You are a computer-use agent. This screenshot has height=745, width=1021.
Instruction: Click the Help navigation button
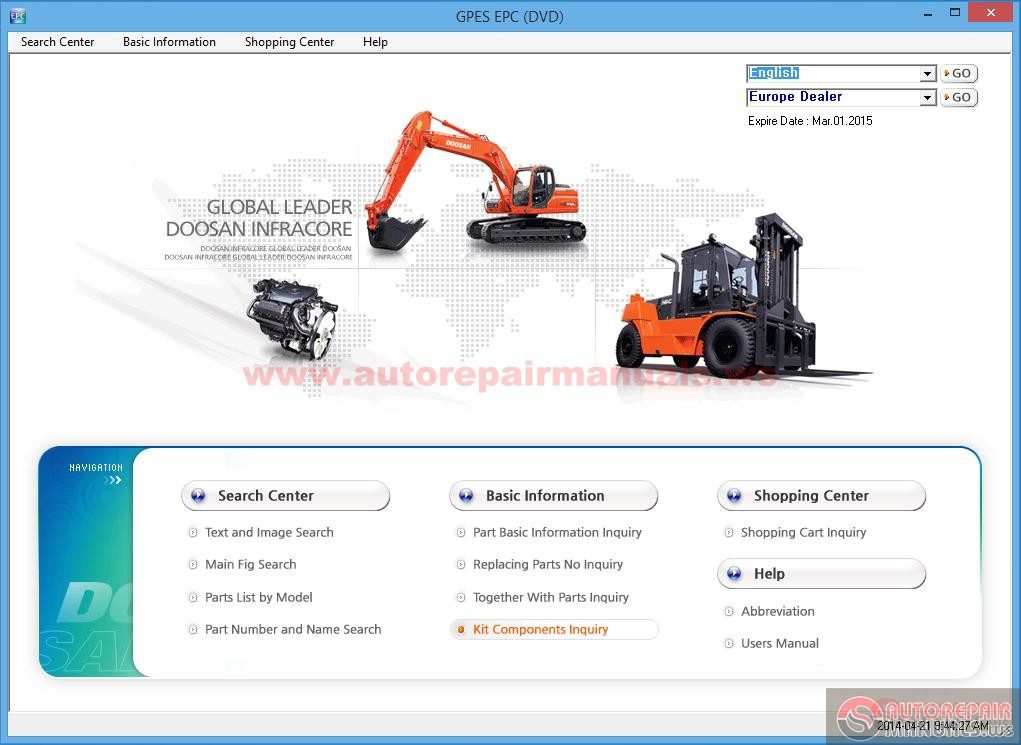[x=821, y=574]
